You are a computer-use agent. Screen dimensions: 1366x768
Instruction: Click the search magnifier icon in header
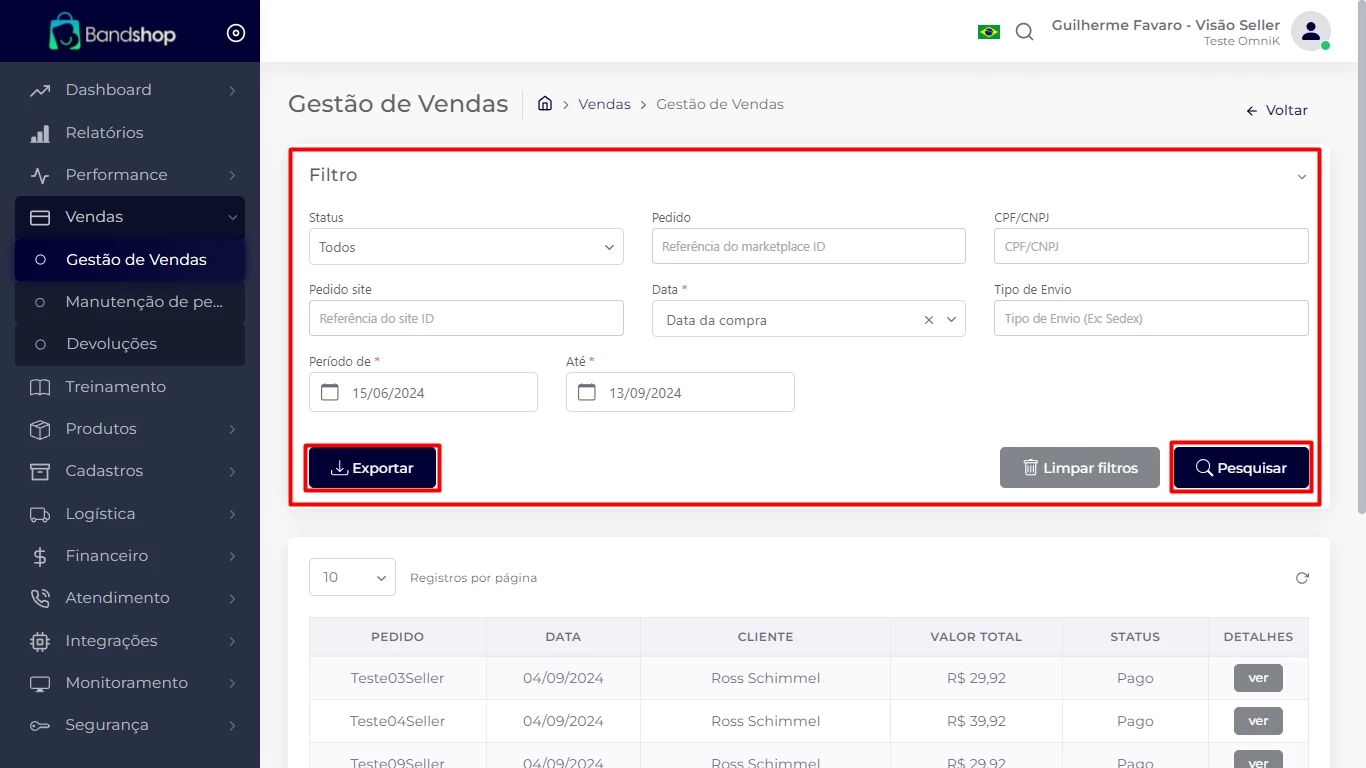[x=1024, y=32]
